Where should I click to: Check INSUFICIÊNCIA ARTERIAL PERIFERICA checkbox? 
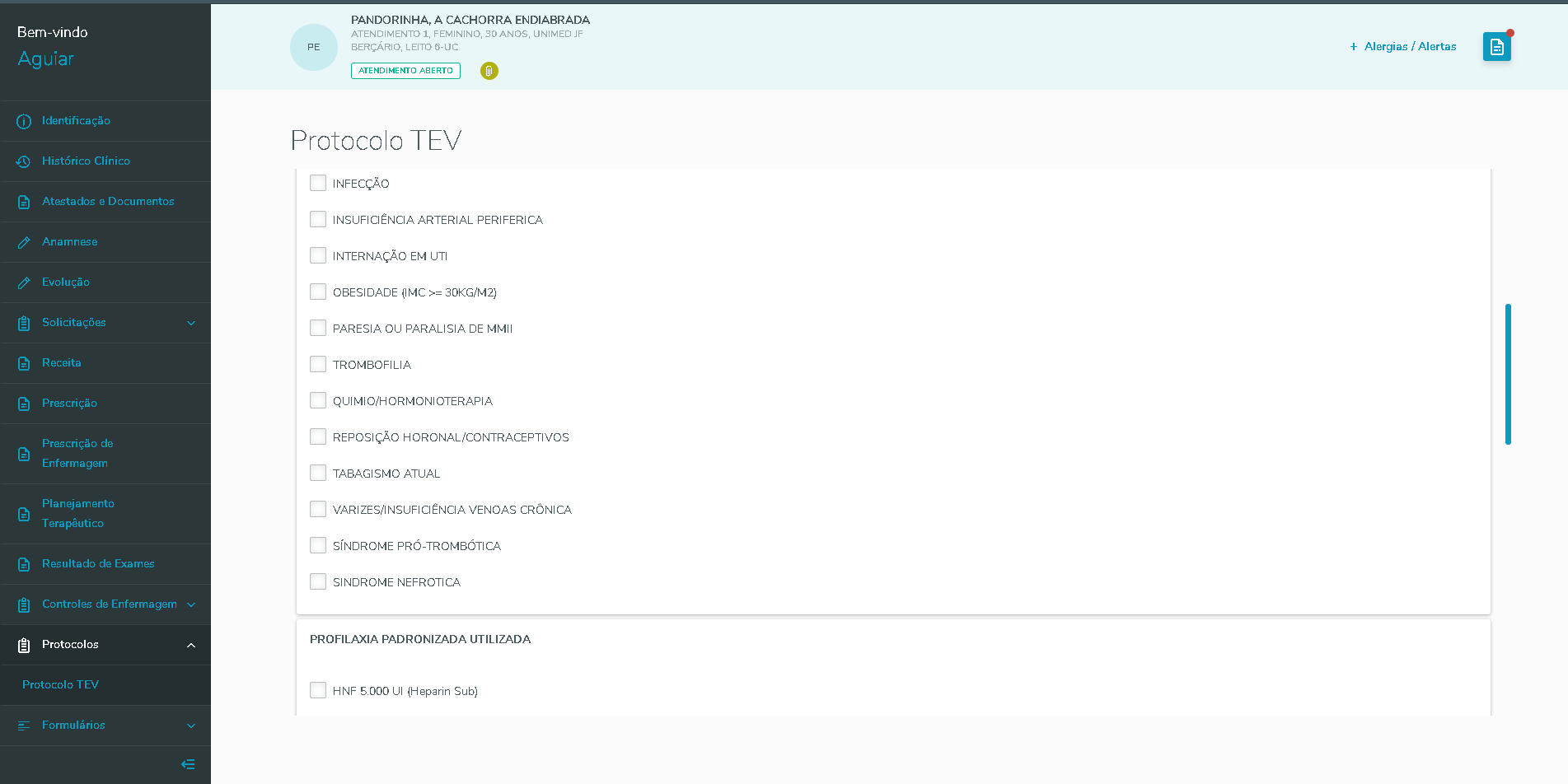(x=318, y=219)
